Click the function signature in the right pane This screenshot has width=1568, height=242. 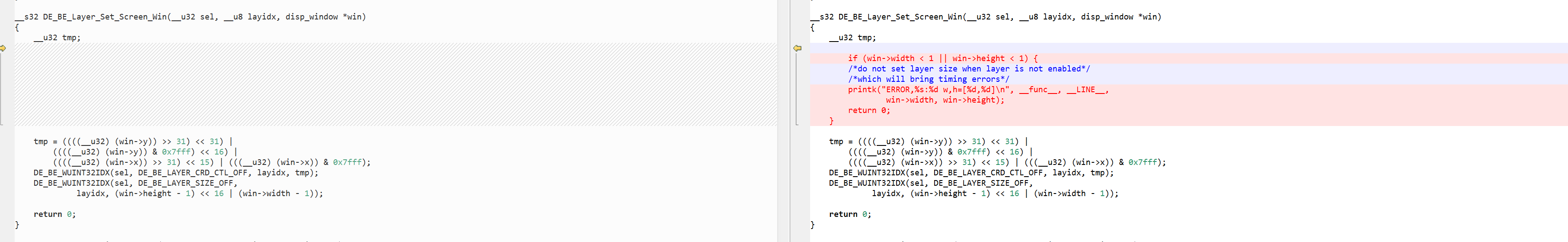[986, 17]
